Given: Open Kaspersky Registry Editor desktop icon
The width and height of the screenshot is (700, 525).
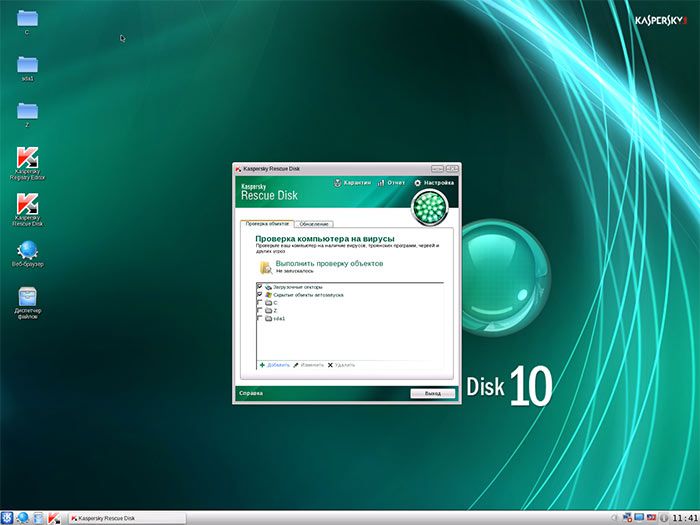Looking at the screenshot, I should pos(27,163).
